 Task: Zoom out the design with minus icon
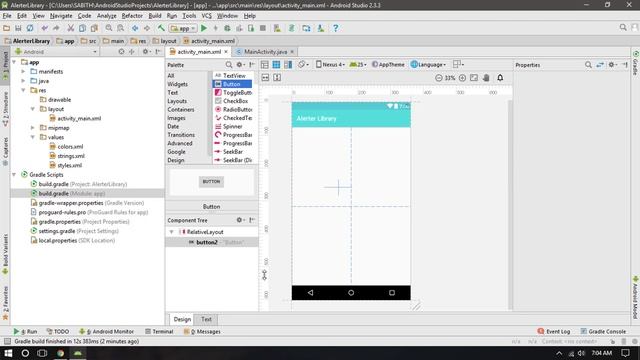(439, 78)
